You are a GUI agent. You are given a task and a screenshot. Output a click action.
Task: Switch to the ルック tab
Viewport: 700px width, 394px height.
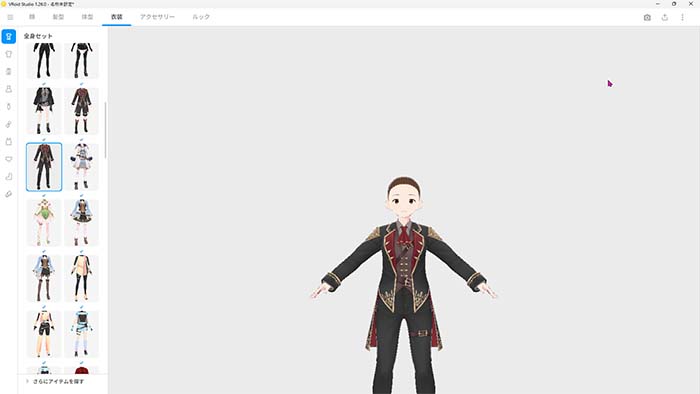[201, 17]
